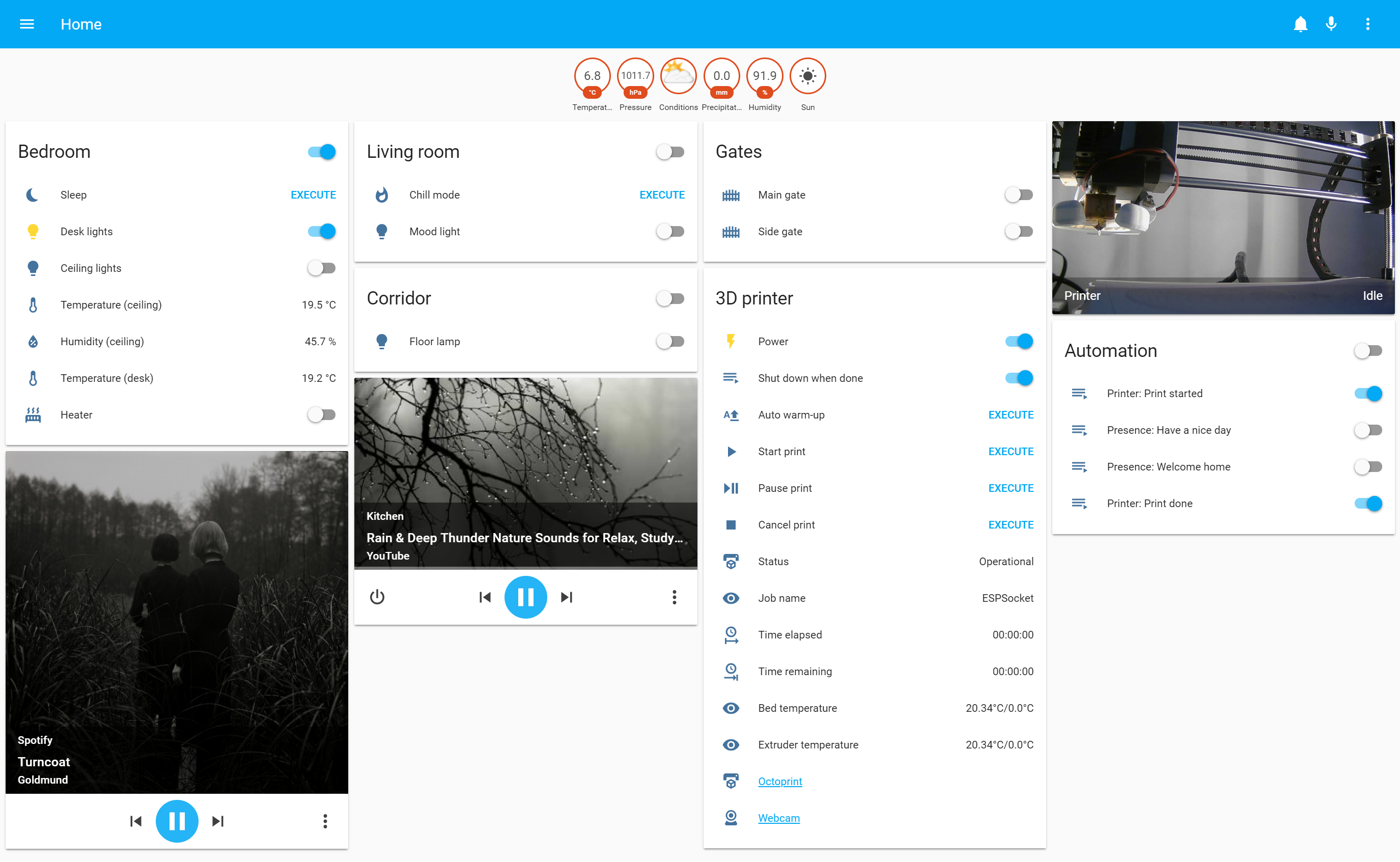The image size is (1400, 862).
Task: Power off the Kitchen media player
Action: click(377, 597)
